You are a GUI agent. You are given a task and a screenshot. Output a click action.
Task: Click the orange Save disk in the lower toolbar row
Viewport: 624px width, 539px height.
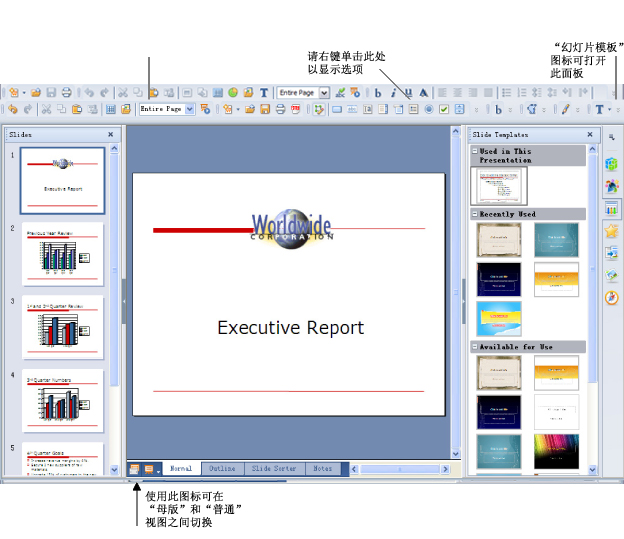[265, 109]
